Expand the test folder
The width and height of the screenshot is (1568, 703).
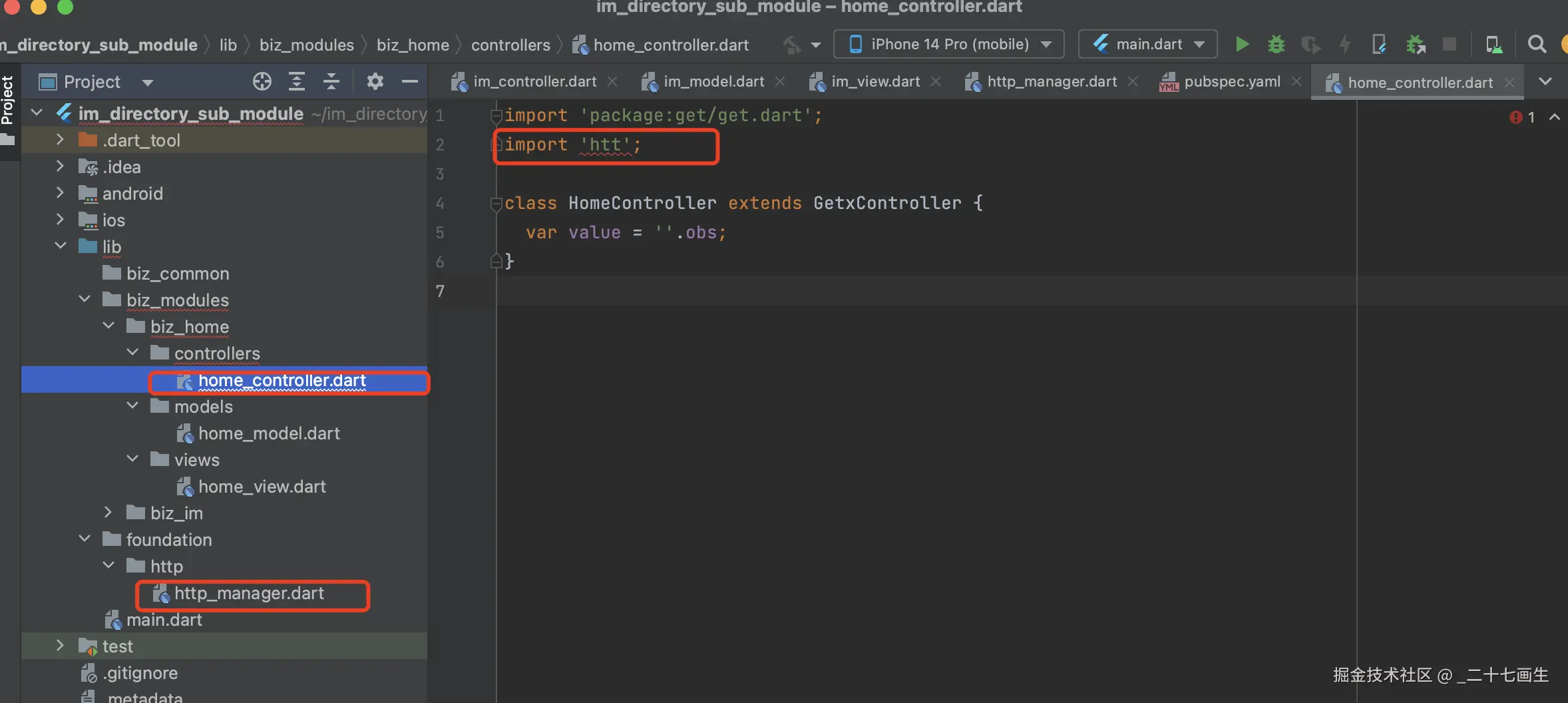coord(60,645)
